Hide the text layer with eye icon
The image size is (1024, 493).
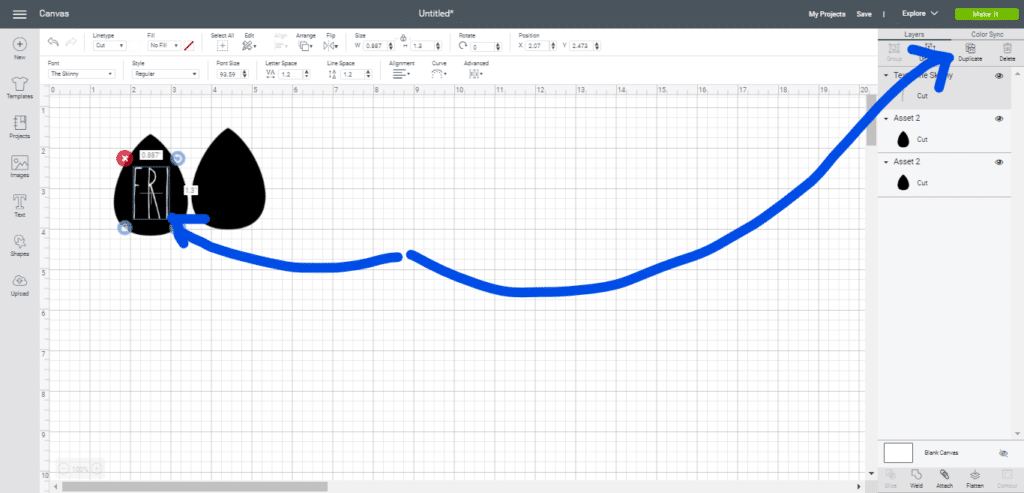coord(999,76)
